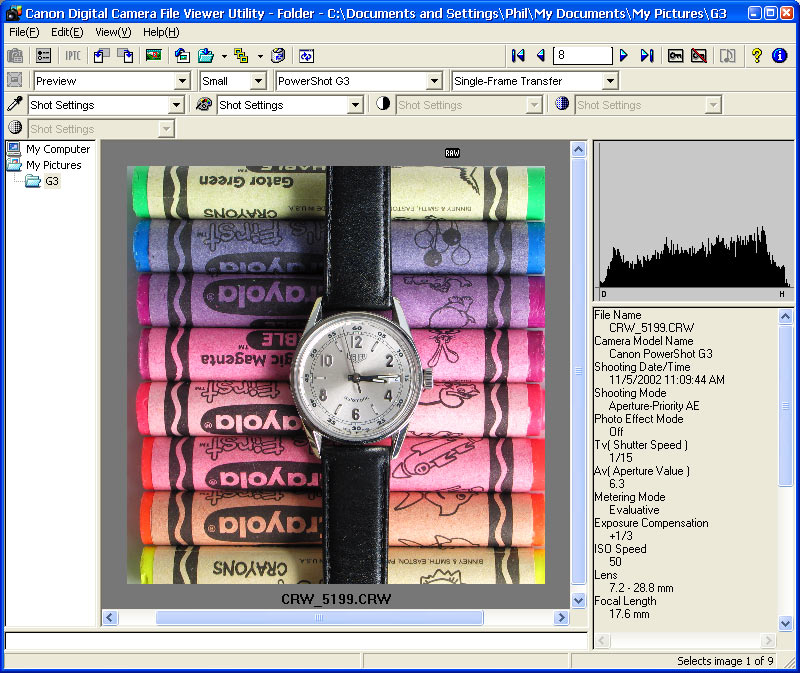
Task: Click the info panel vertical scrollbar thumb
Action: [x=786, y=406]
